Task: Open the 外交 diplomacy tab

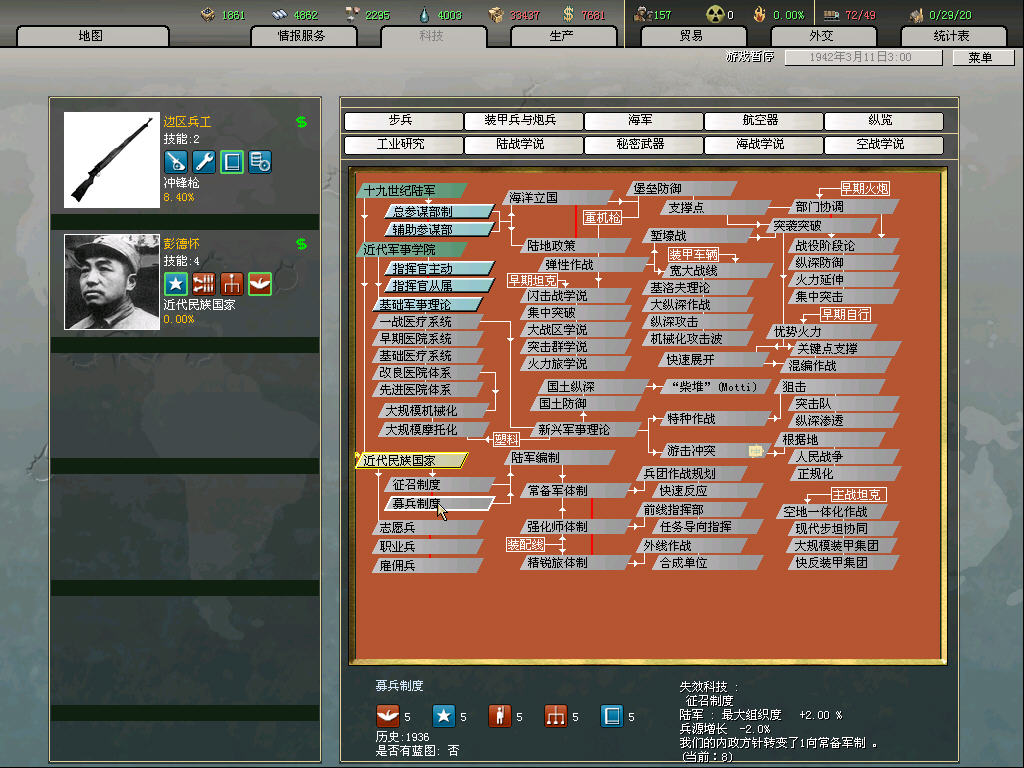Action: pos(823,36)
